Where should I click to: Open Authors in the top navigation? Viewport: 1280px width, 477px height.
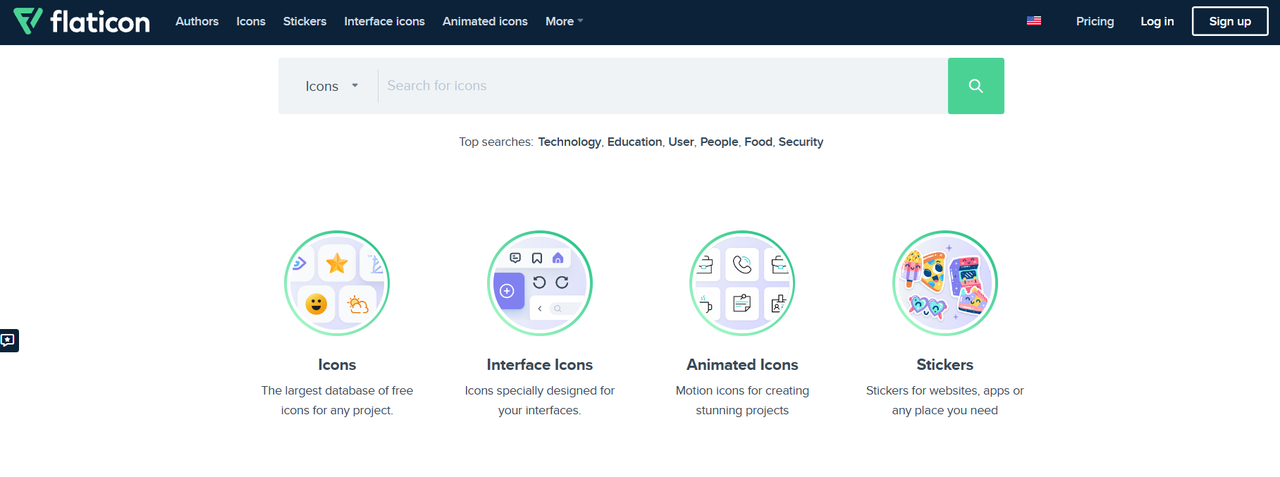[197, 21]
